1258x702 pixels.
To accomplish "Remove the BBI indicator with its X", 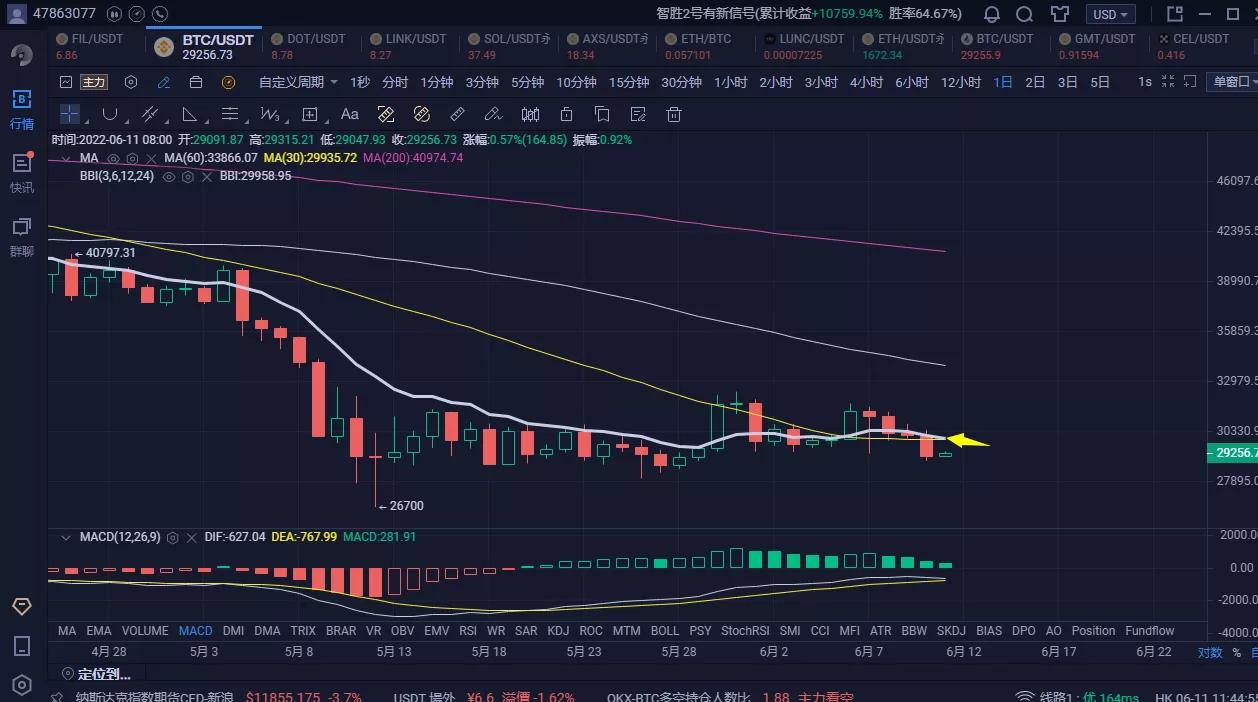I will (x=205, y=176).
